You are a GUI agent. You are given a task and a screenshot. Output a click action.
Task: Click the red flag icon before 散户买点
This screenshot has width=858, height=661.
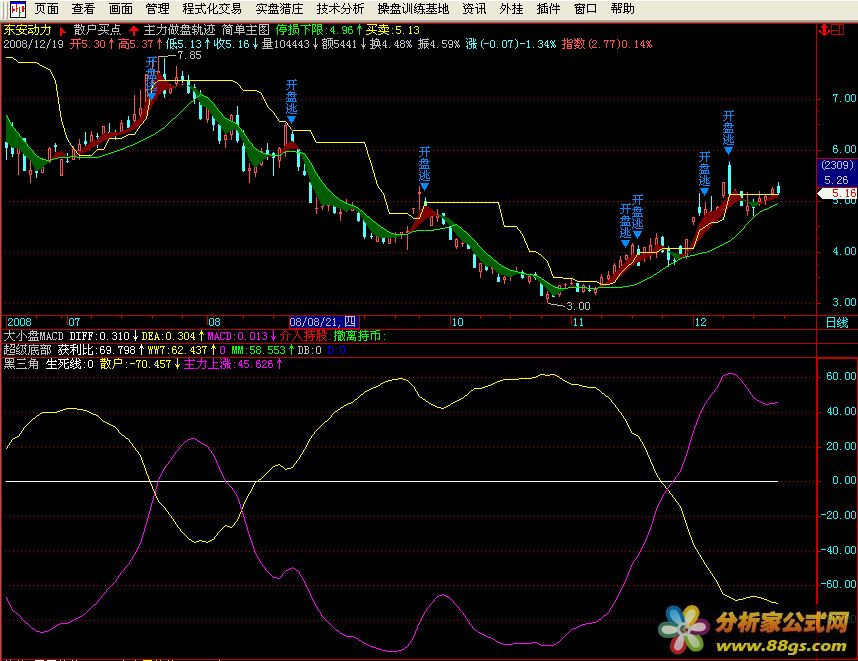tap(63, 31)
